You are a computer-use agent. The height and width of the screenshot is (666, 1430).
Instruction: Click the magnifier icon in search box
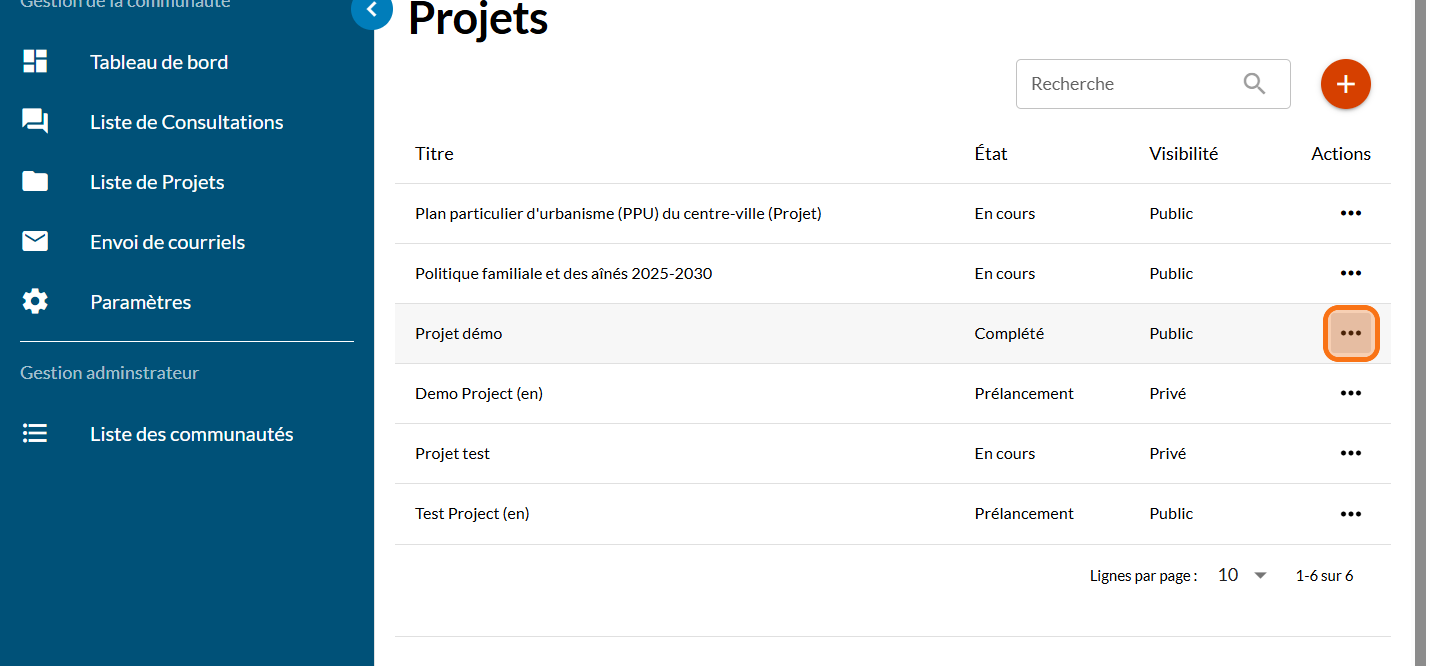1254,84
